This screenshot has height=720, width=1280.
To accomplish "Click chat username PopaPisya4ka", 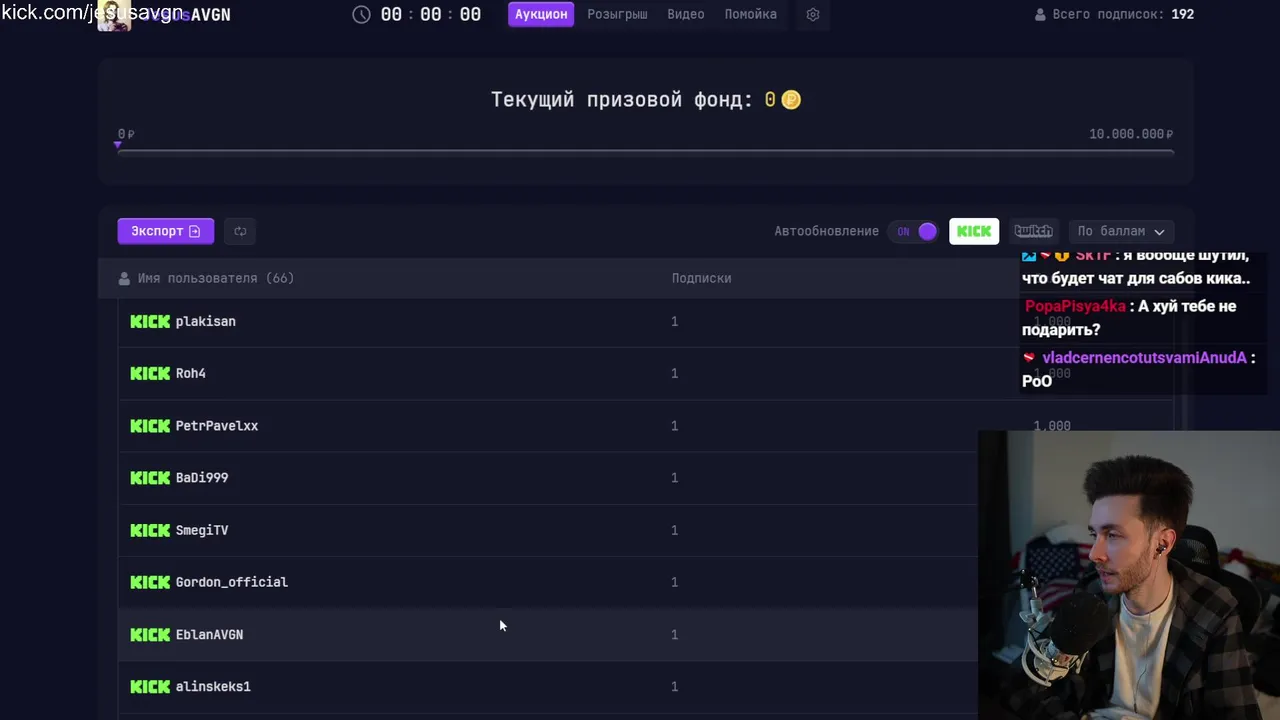I will tap(1075, 306).
